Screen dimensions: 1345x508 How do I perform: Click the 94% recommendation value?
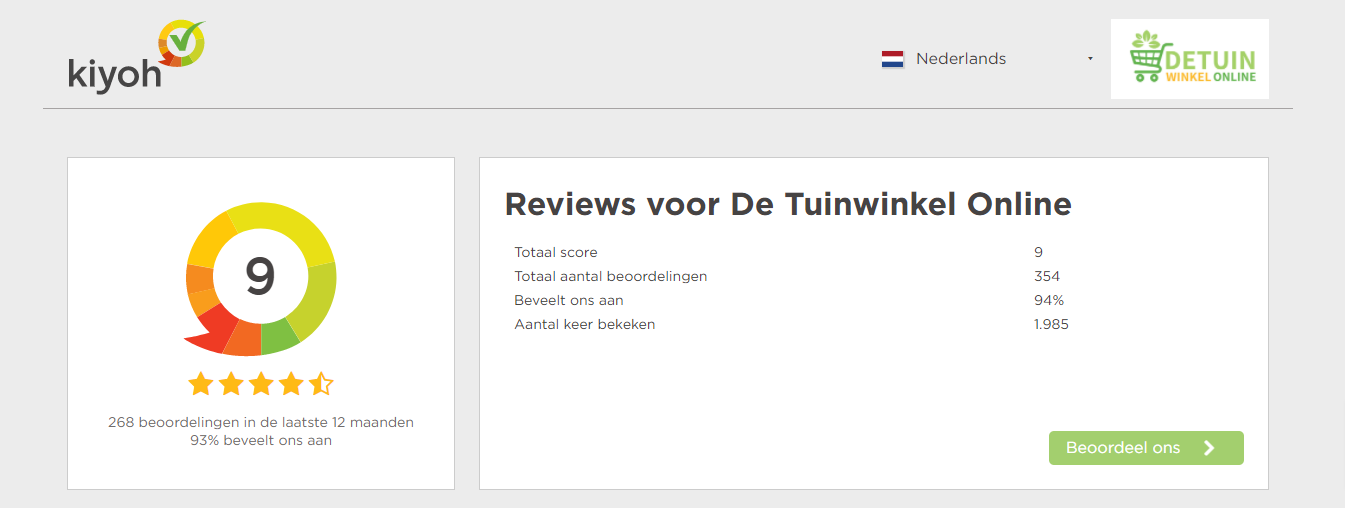click(1048, 300)
